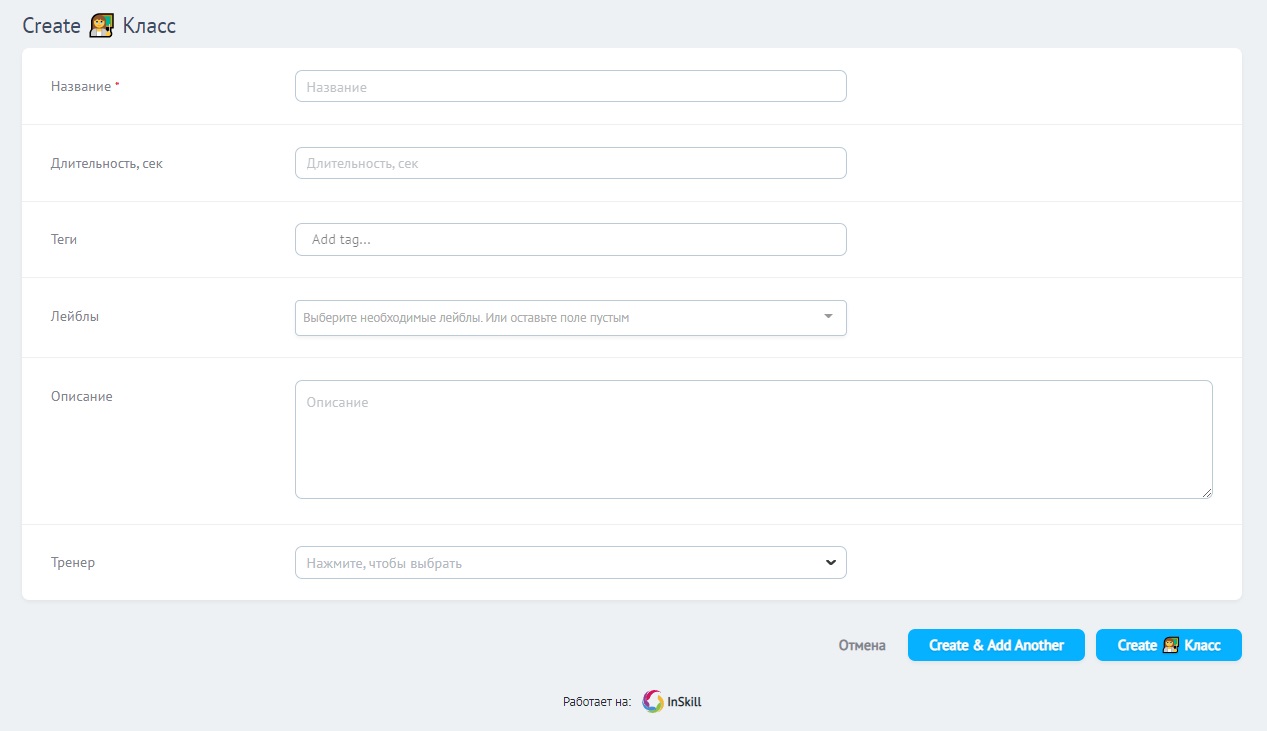Image resolution: width=1267 pixels, height=731 pixels.
Task: Click the teacher emoji in the page heading
Action: coord(101,27)
